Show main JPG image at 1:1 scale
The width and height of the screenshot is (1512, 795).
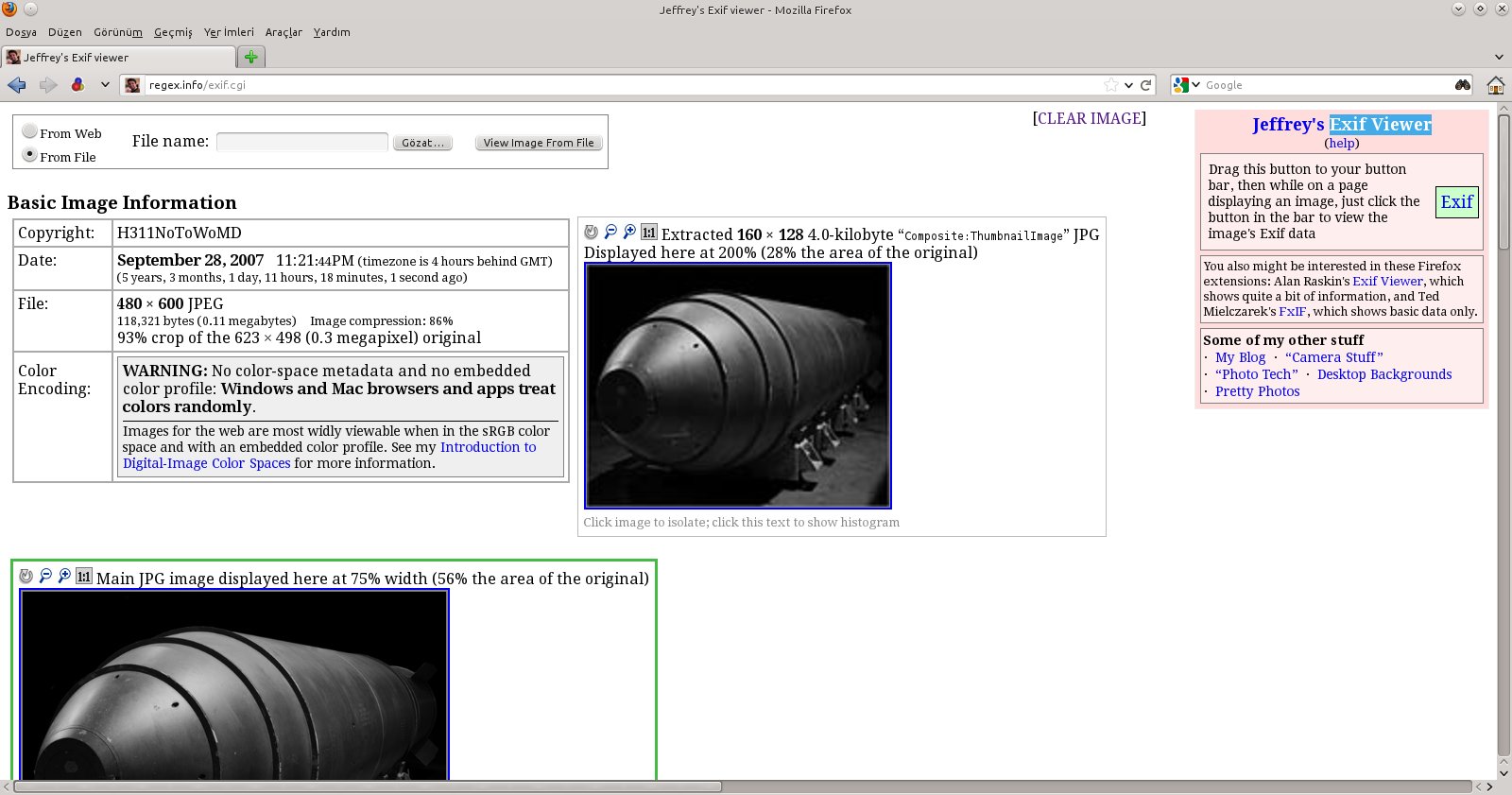[84, 576]
